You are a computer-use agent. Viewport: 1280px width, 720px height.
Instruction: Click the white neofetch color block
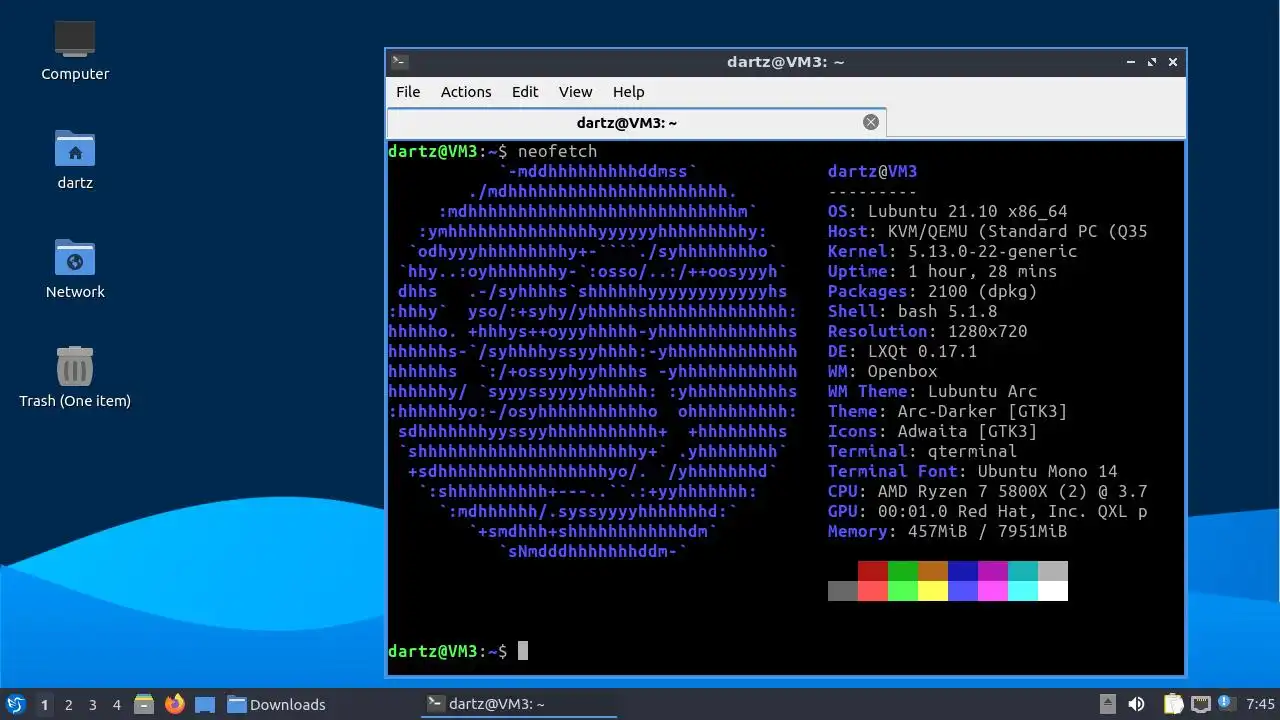click(1053, 591)
